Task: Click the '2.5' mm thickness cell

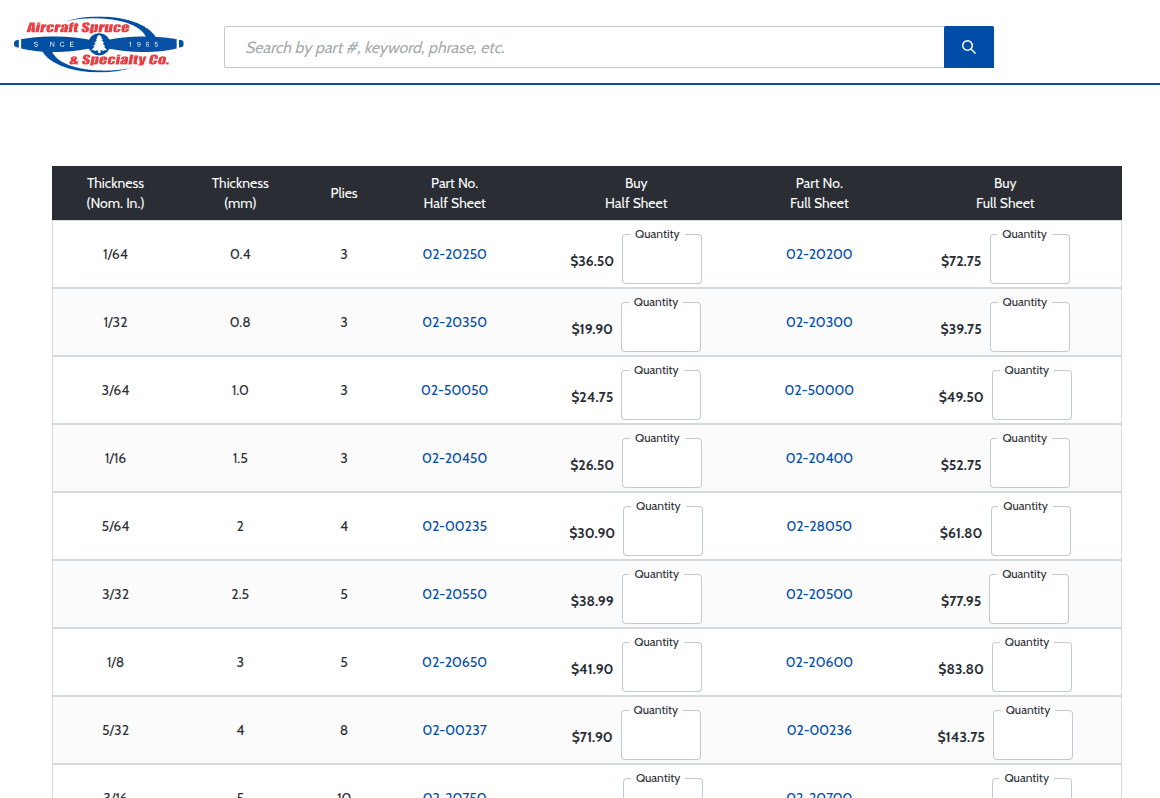Action: 240,595
